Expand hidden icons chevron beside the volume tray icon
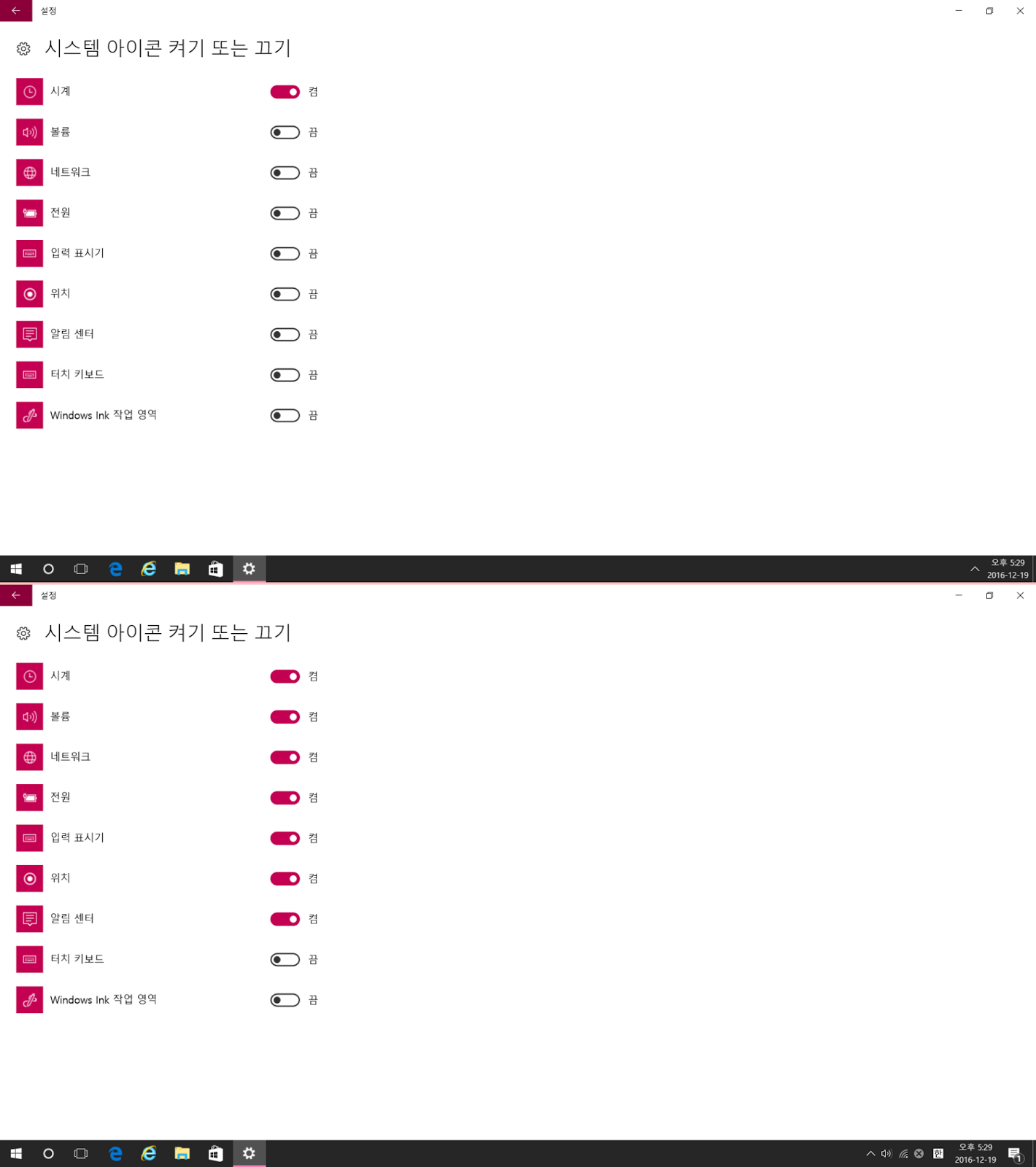Image resolution: width=1036 pixels, height=1167 pixels. (x=870, y=1153)
